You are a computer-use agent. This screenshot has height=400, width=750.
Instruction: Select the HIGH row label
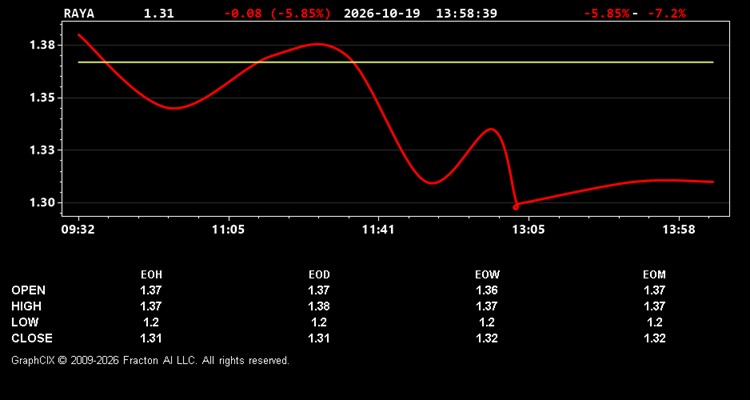click(x=26, y=306)
